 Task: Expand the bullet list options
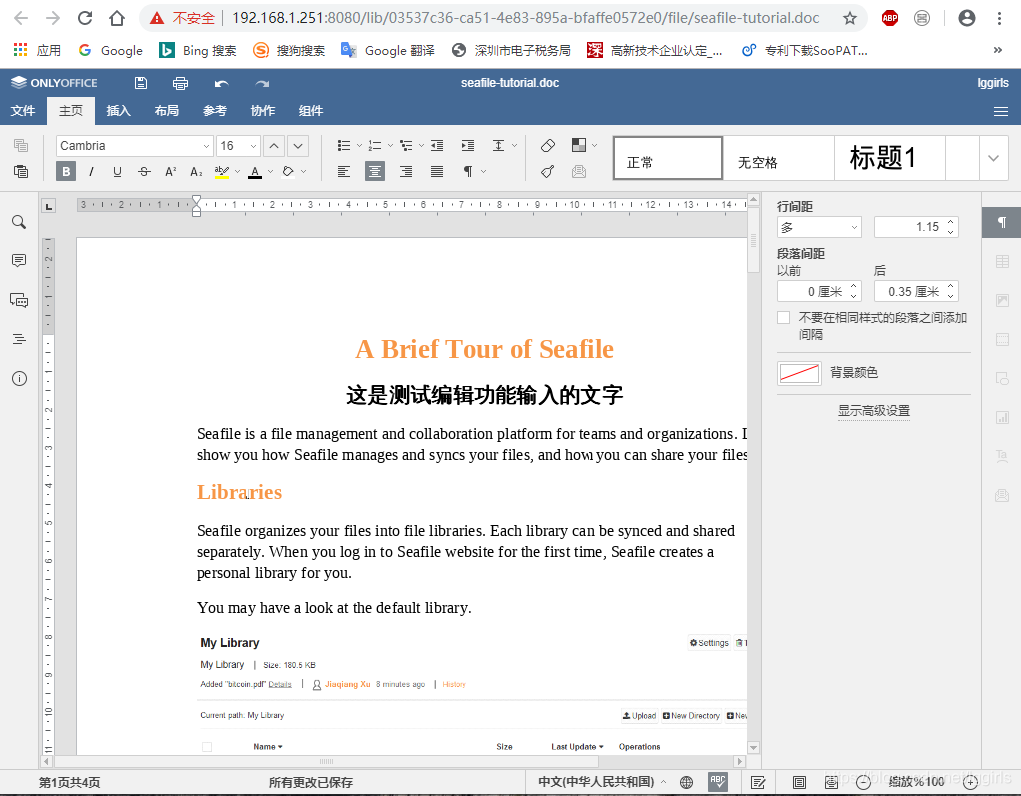point(359,146)
